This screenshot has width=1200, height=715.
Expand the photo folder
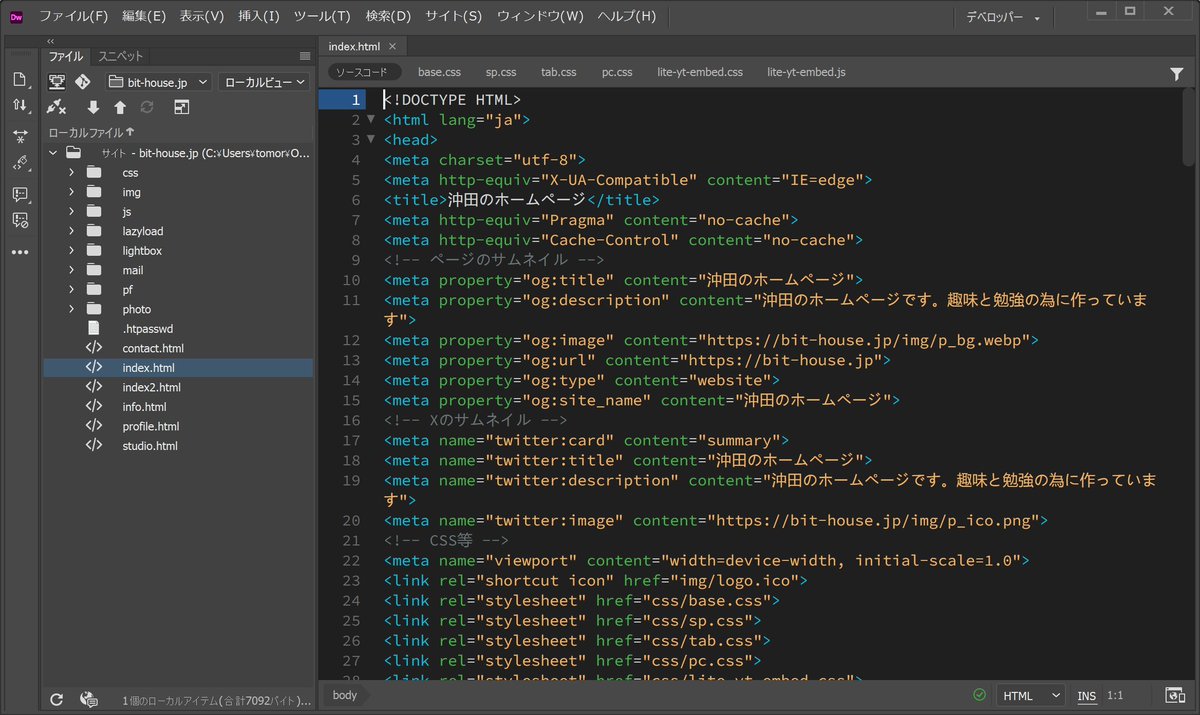tap(71, 309)
